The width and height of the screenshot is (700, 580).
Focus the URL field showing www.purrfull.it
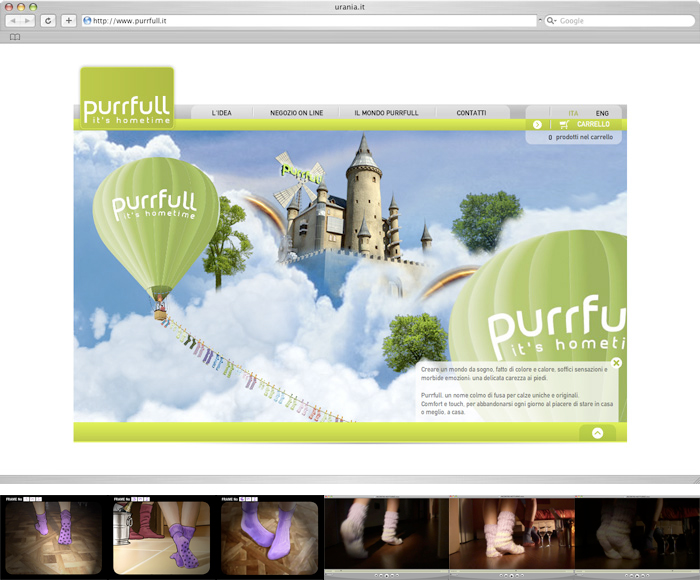(309, 21)
